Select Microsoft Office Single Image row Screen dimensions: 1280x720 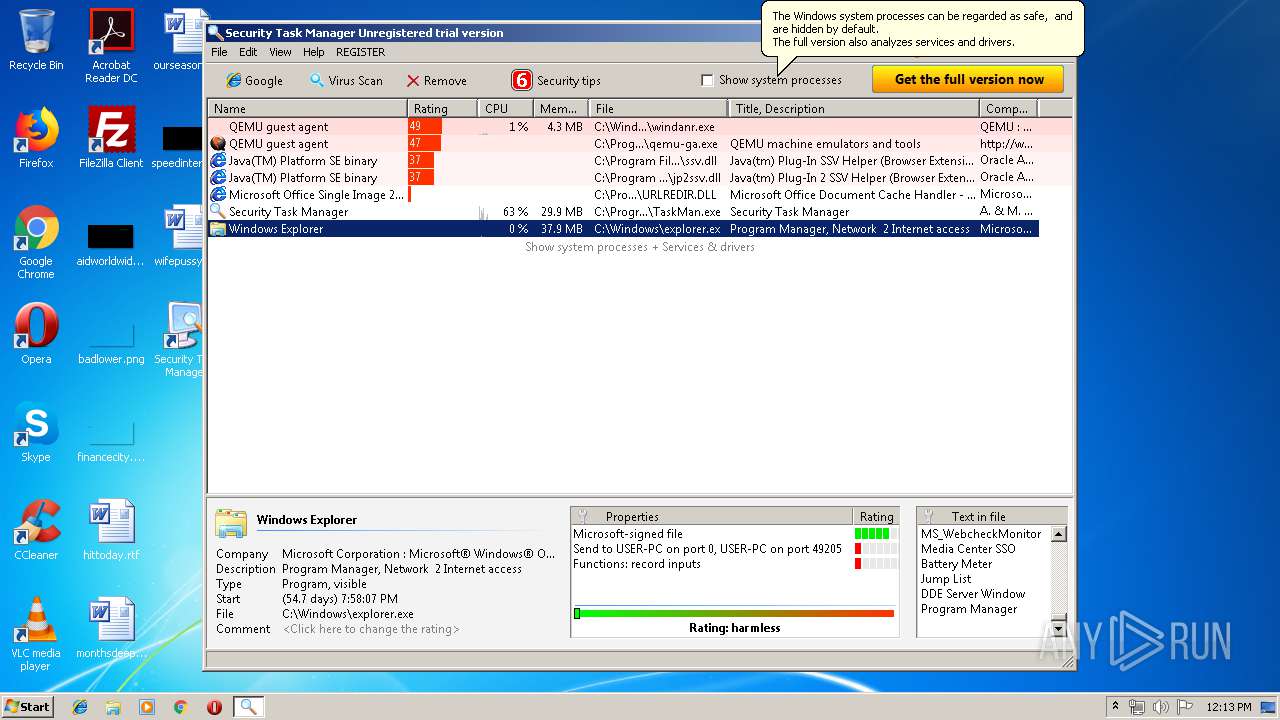623,195
